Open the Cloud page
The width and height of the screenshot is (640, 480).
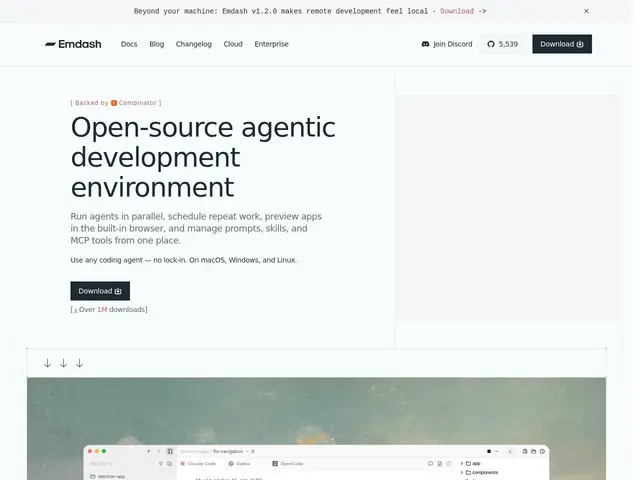click(x=233, y=44)
